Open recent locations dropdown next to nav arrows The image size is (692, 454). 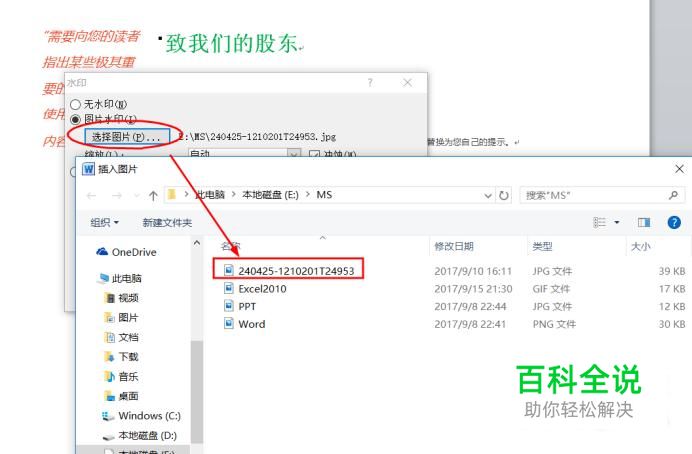click(137, 195)
